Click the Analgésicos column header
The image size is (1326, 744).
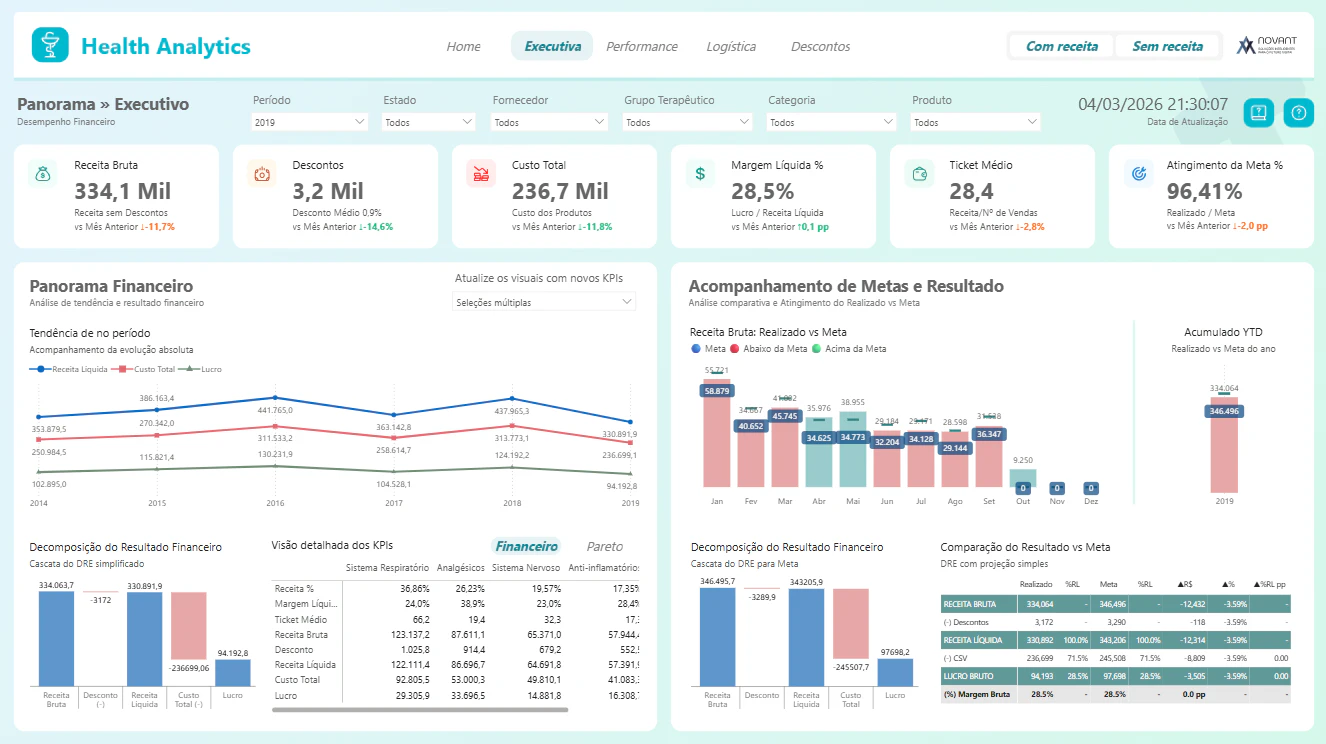click(461, 567)
